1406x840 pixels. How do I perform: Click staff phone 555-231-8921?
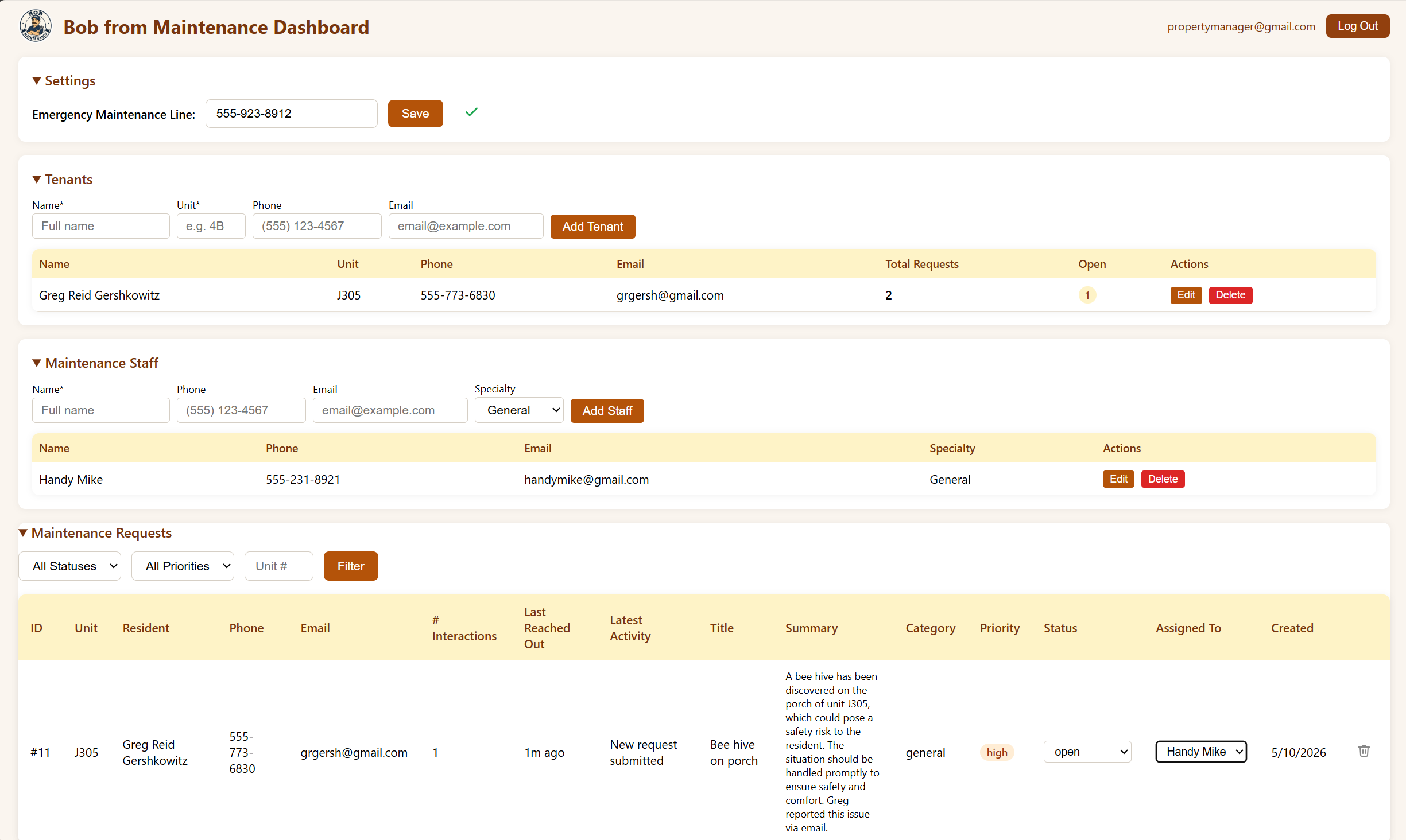[x=303, y=479]
